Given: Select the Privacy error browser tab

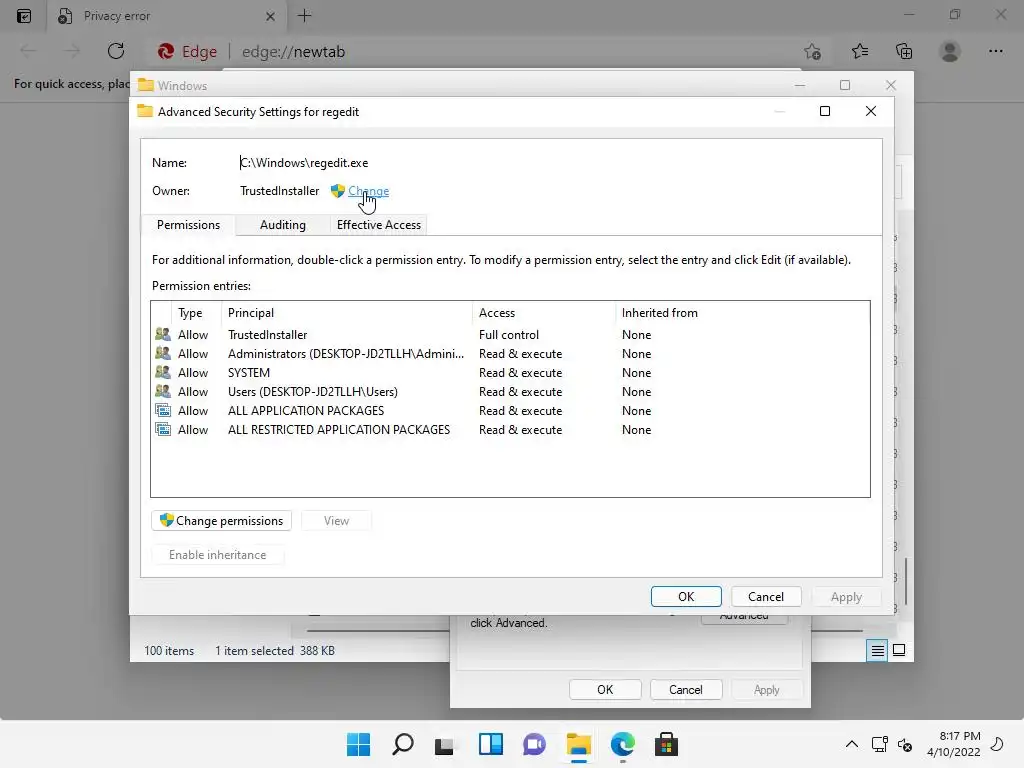Looking at the screenshot, I should pyautogui.click(x=167, y=16).
